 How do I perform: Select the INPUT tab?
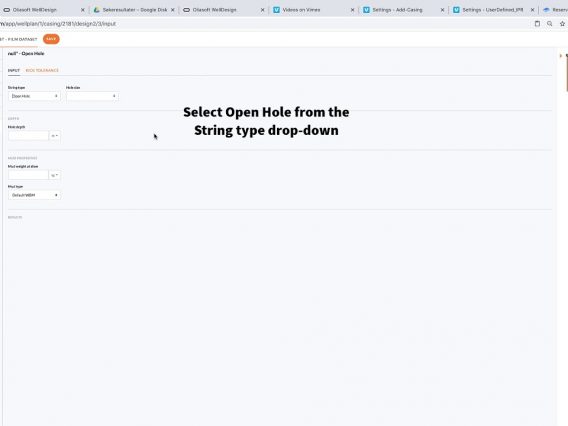click(14, 70)
